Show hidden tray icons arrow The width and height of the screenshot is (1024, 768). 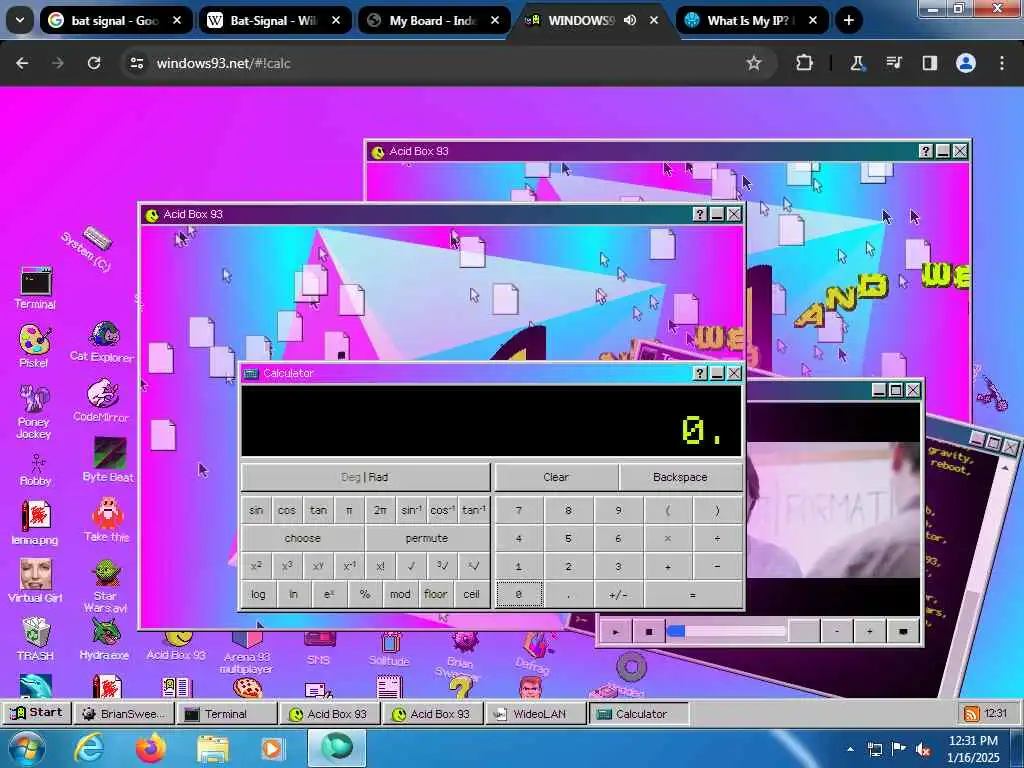point(850,749)
